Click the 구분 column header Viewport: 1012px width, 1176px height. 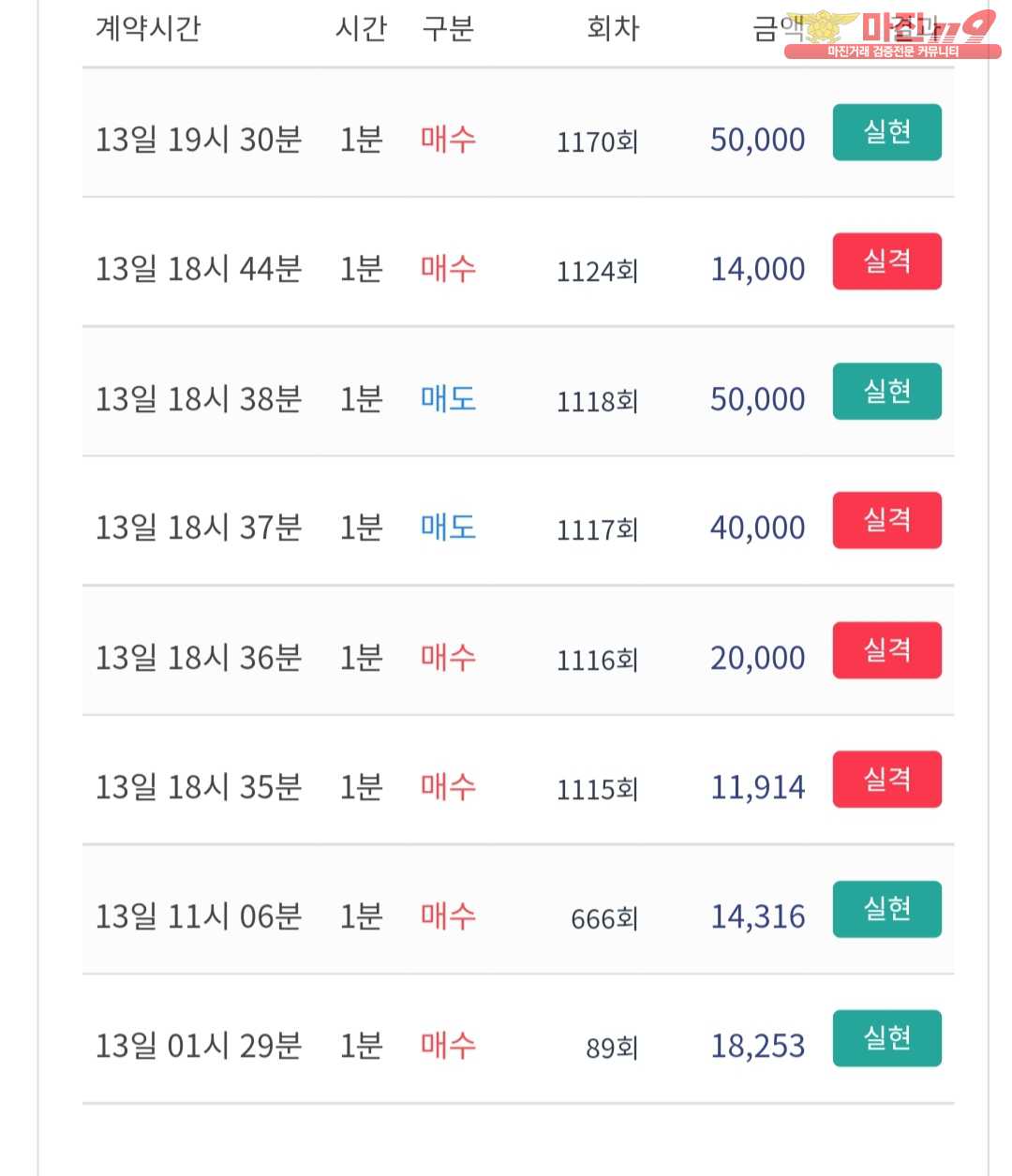click(x=448, y=28)
